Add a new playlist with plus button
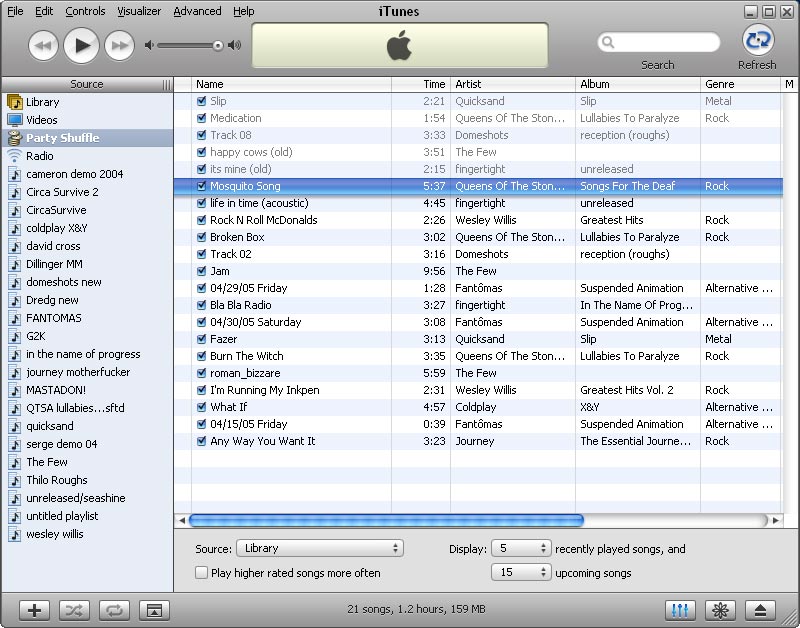Image resolution: width=800 pixels, height=628 pixels. tap(34, 610)
